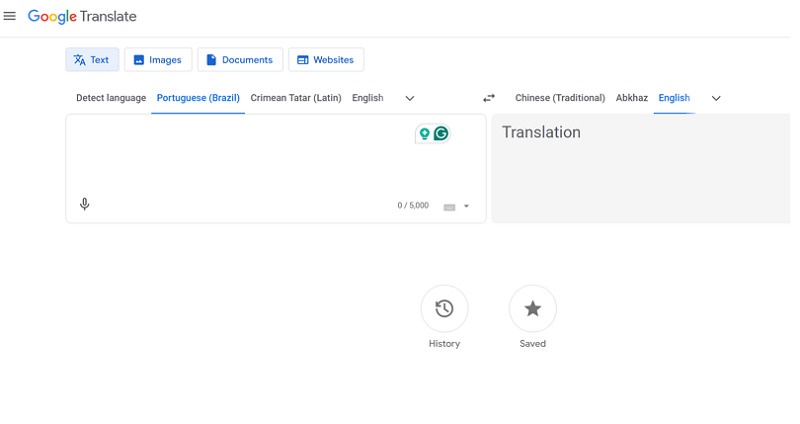Switch to Websites translation mode
The width and height of the screenshot is (800, 424).
pyautogui.click(x=326, y=60)
